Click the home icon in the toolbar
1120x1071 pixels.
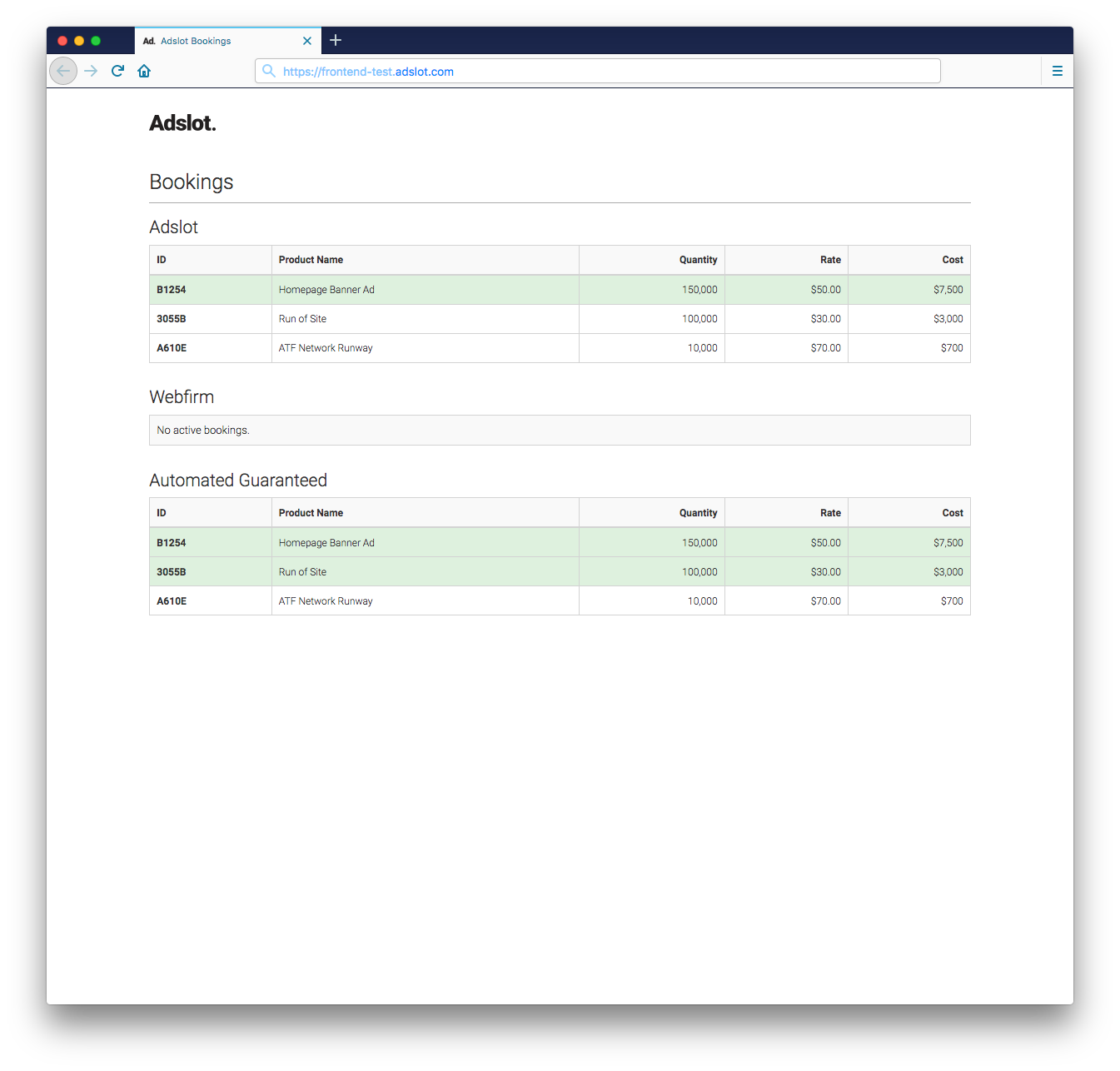tap(144, 71)
